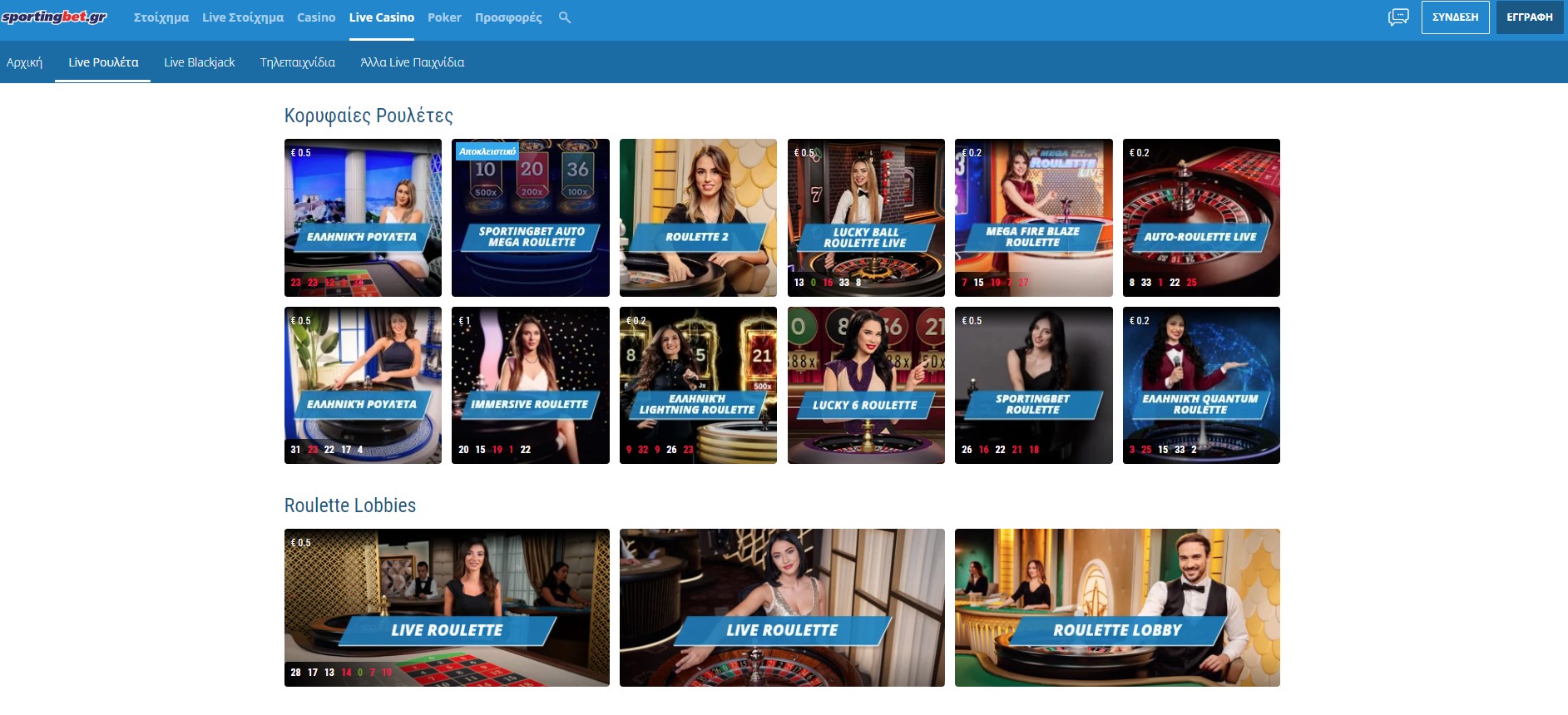Switch to Live Blackjack tab
This screenshot has width=1568, height=715.
click(200, 62)
